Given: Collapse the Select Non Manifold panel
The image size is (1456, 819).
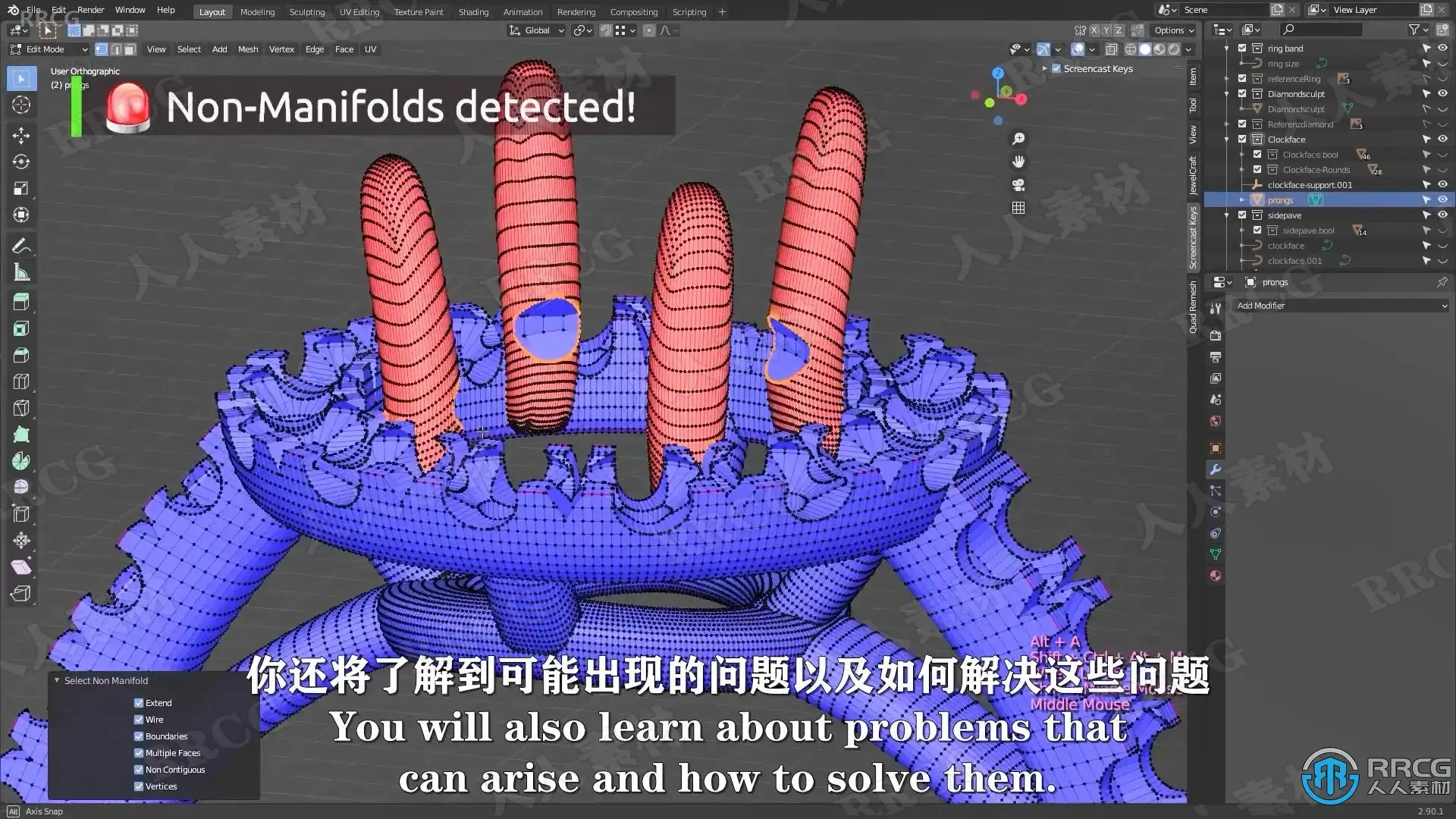Looking at the screenshot, I should click(57, 681).
